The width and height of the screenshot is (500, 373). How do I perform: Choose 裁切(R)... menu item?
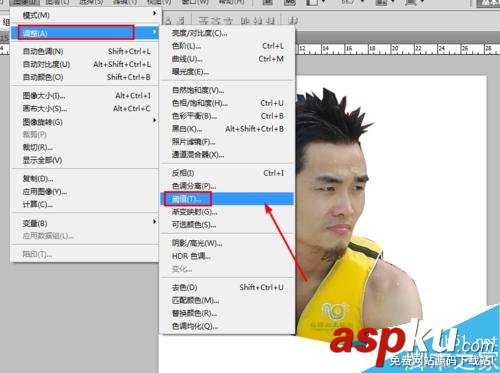(x=85, y=147)
